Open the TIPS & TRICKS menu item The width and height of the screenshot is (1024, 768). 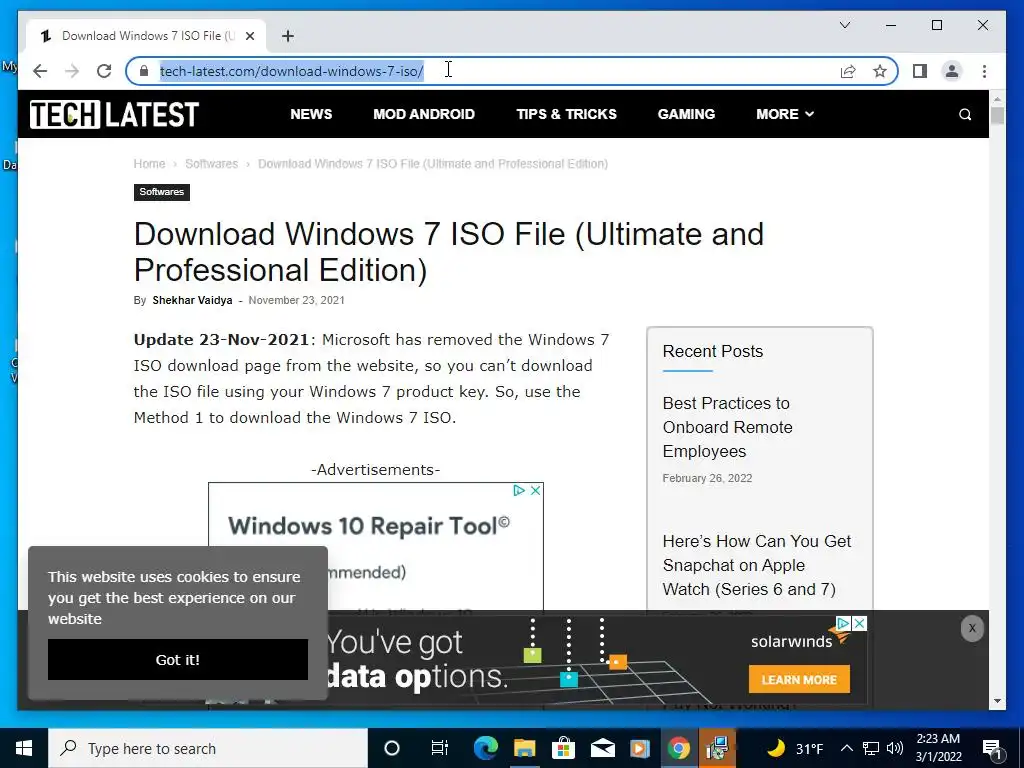coord(566,114)
